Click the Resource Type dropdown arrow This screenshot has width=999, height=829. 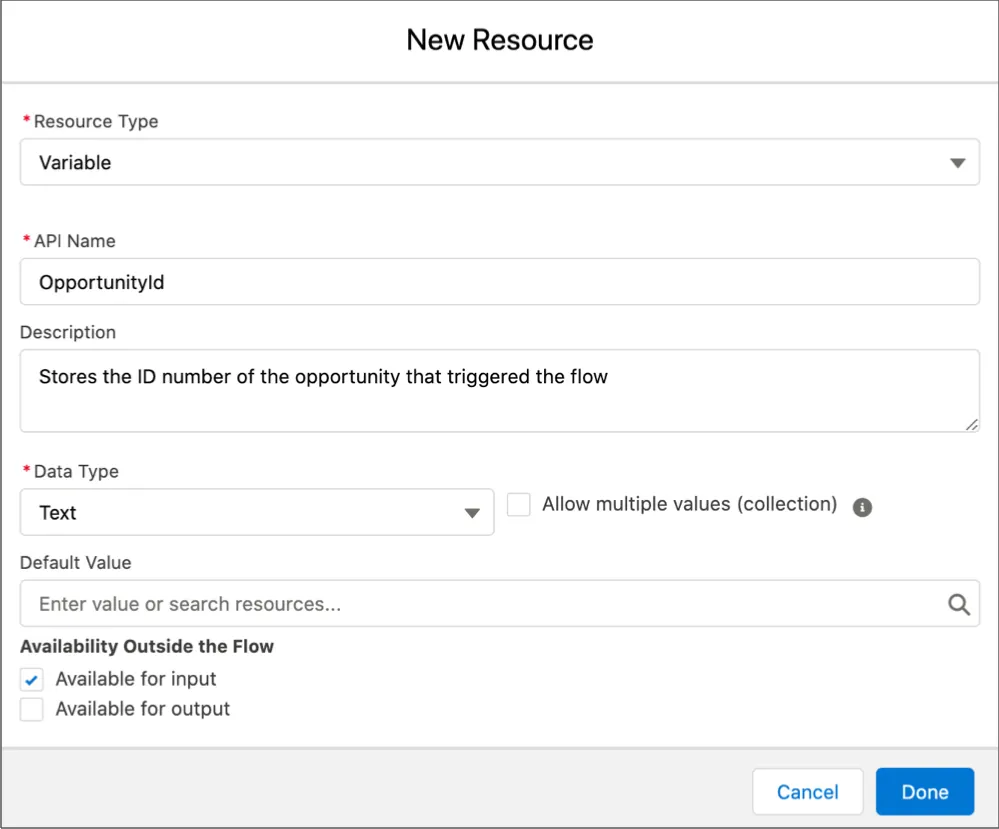click(957, 163)
